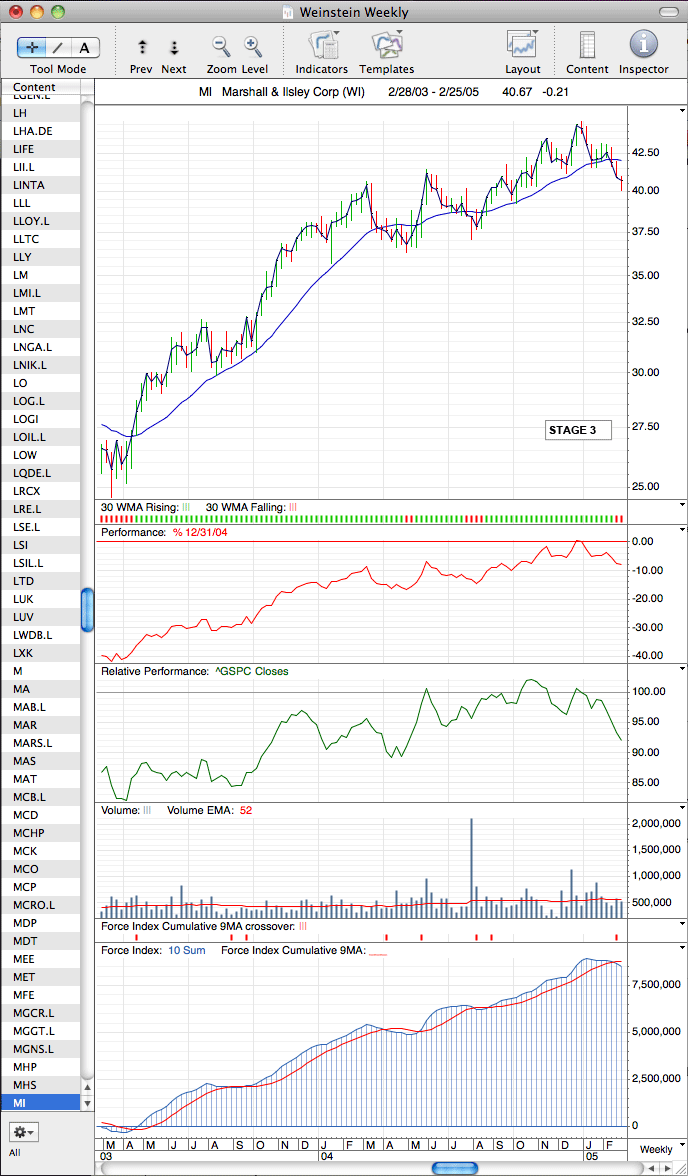Open the Force Index crossover panel options triangle
Viewport: 688px width, 1176px height.
pyautogui.click(x=681, y=926)
